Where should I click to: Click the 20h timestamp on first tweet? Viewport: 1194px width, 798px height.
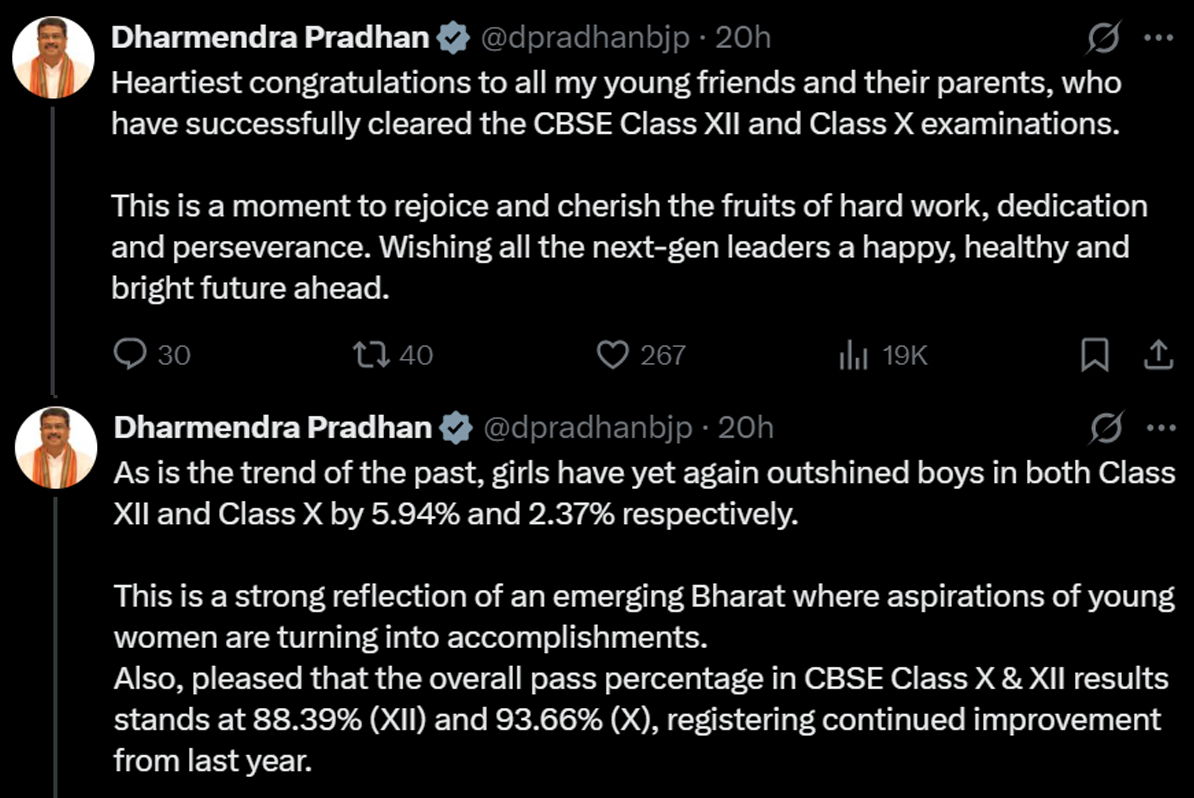click(743, 39)
